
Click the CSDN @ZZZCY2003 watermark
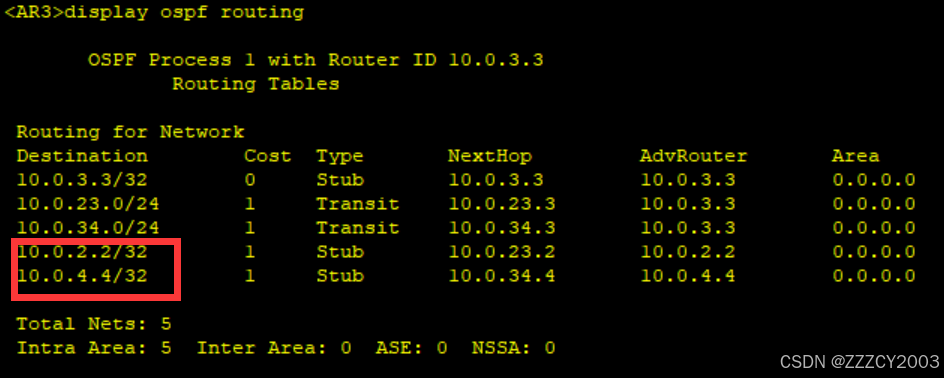coord(860,362)
